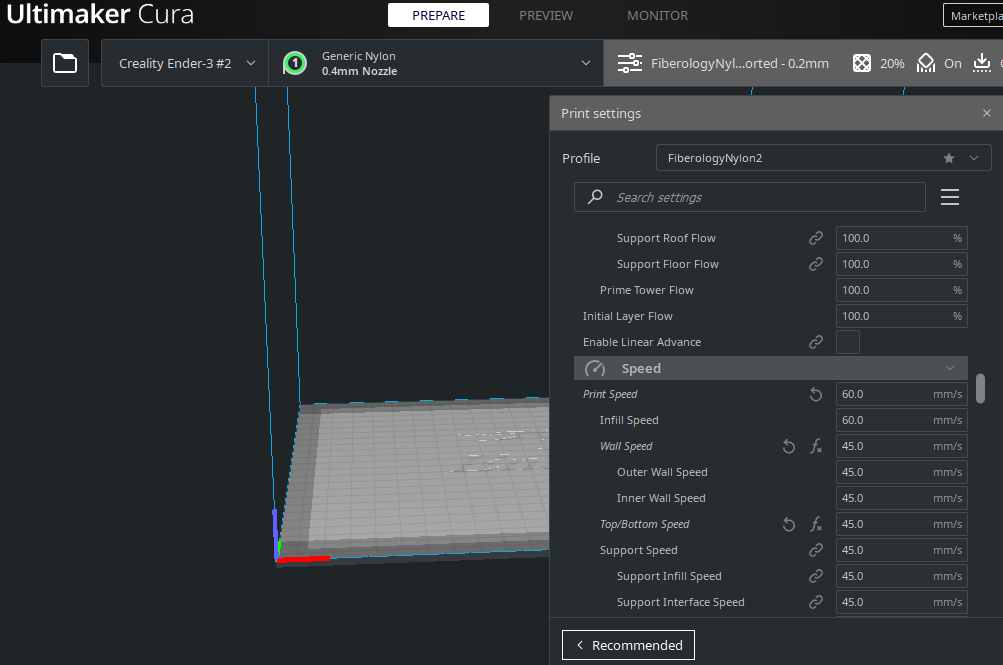Click the settings panel vertical scrollbar

click(981, 388)
